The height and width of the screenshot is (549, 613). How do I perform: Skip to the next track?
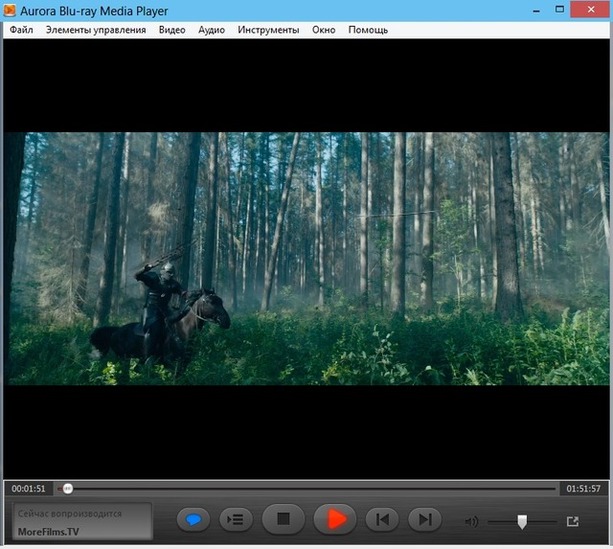click(x=425, y=519)
